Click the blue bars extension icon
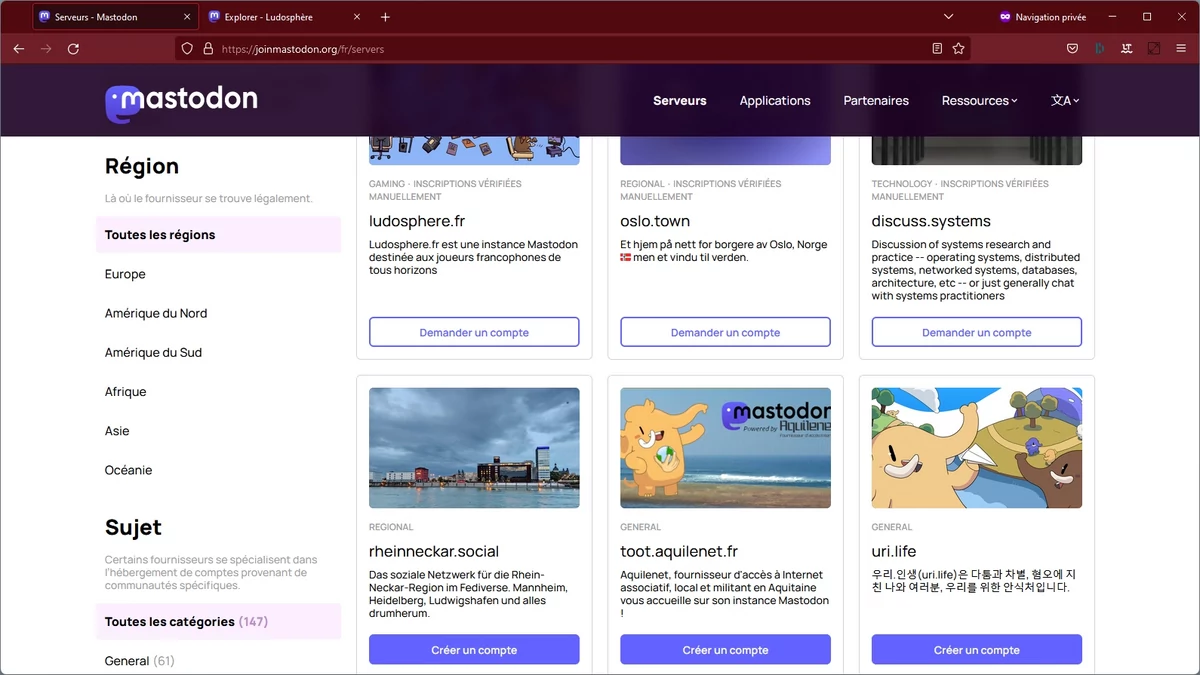 pyautogui.click(x=1099, y=48)
